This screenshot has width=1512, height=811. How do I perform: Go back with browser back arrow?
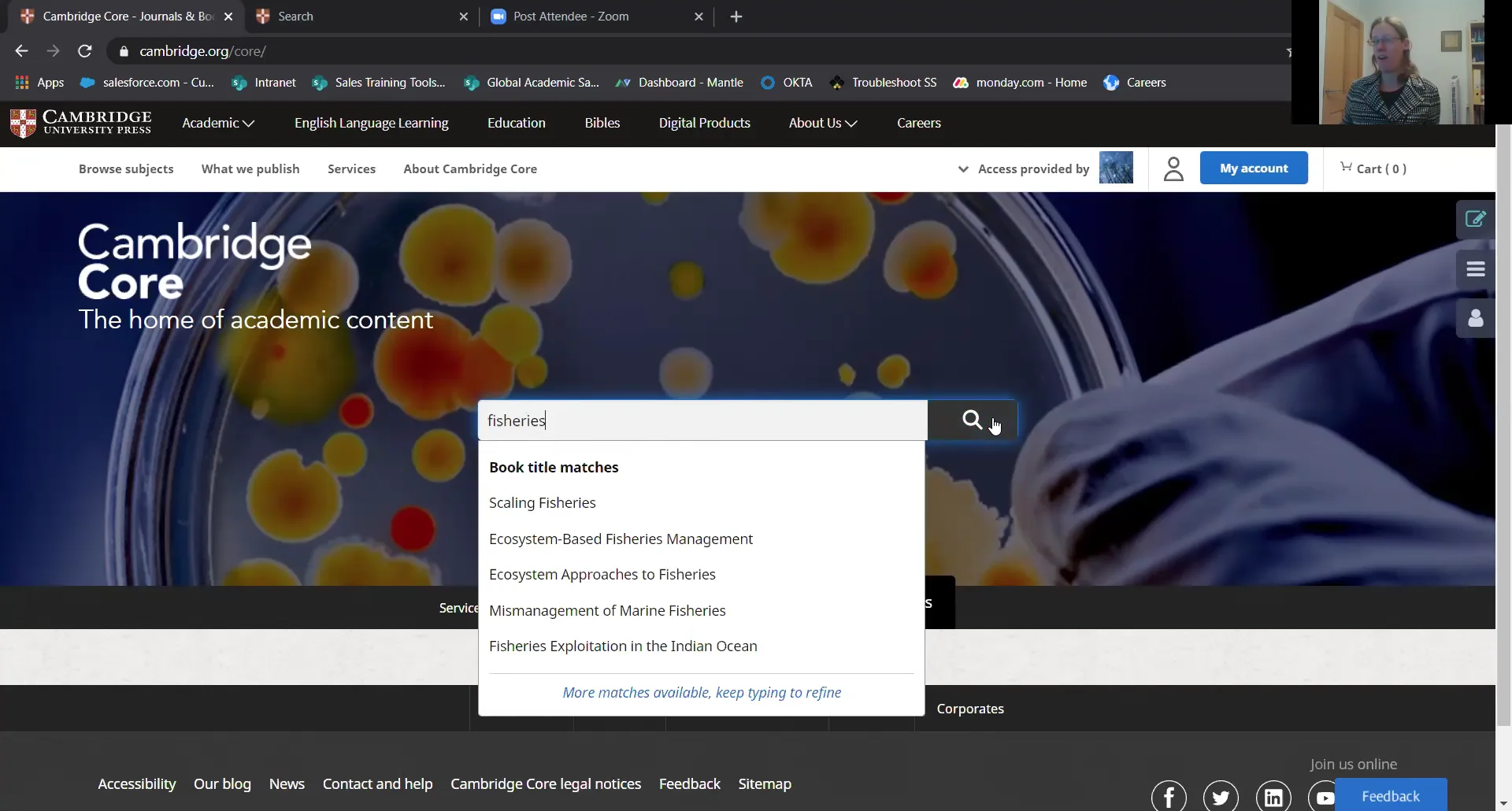[21, 51]
